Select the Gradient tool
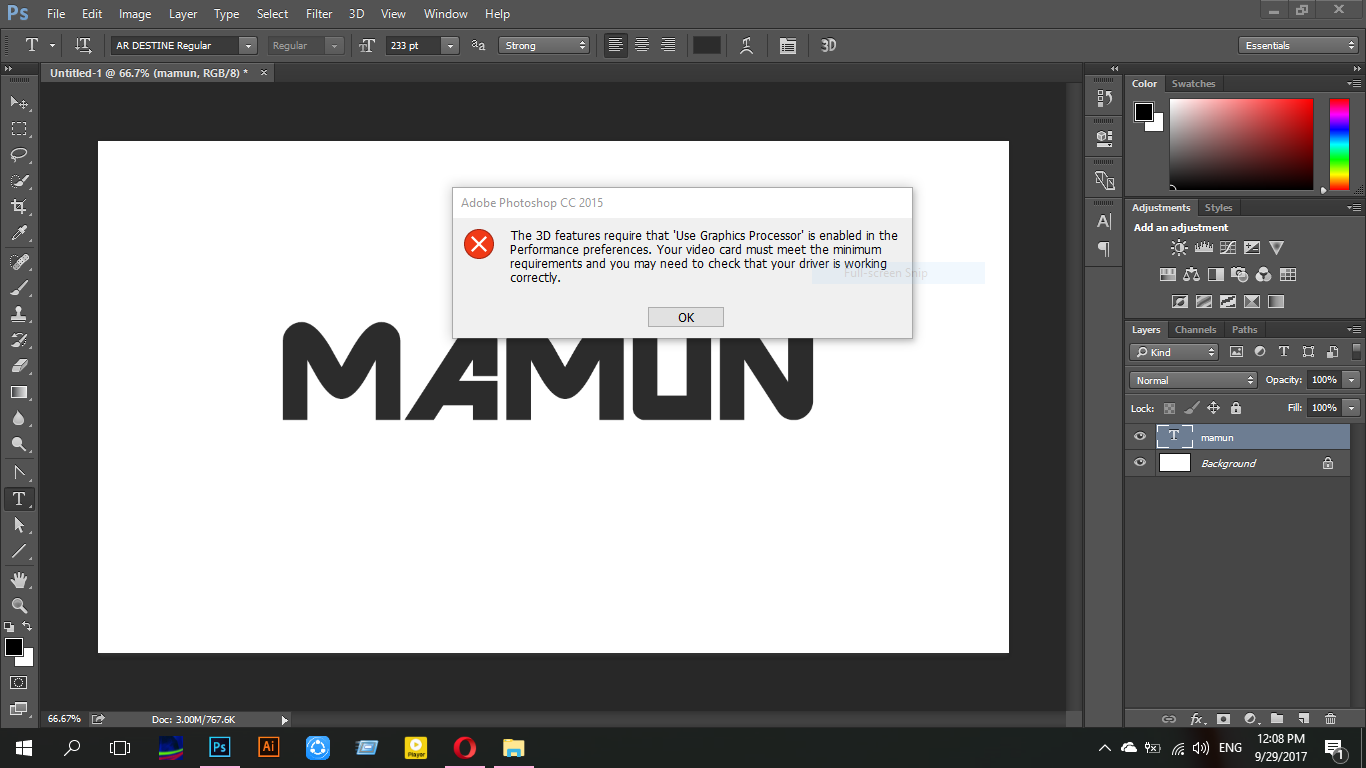The width and height of the screenshot is (1366, 768). coord(19,392)
